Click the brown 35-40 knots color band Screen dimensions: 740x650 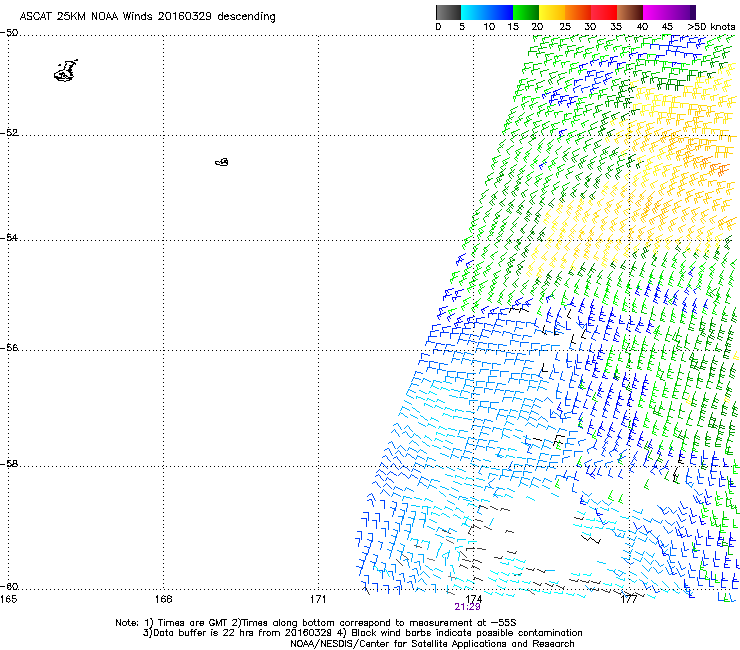pyautogui.click(x=630, y=12)
